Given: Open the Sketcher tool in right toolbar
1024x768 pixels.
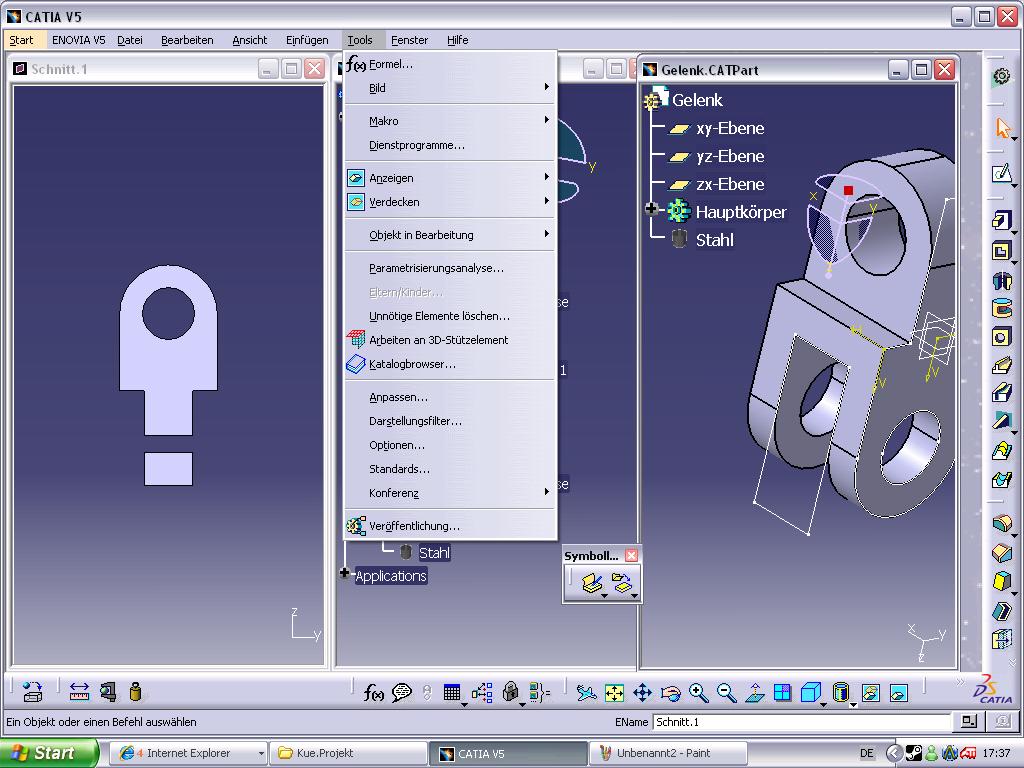Looking at the screenshot, I should 1002,173.
